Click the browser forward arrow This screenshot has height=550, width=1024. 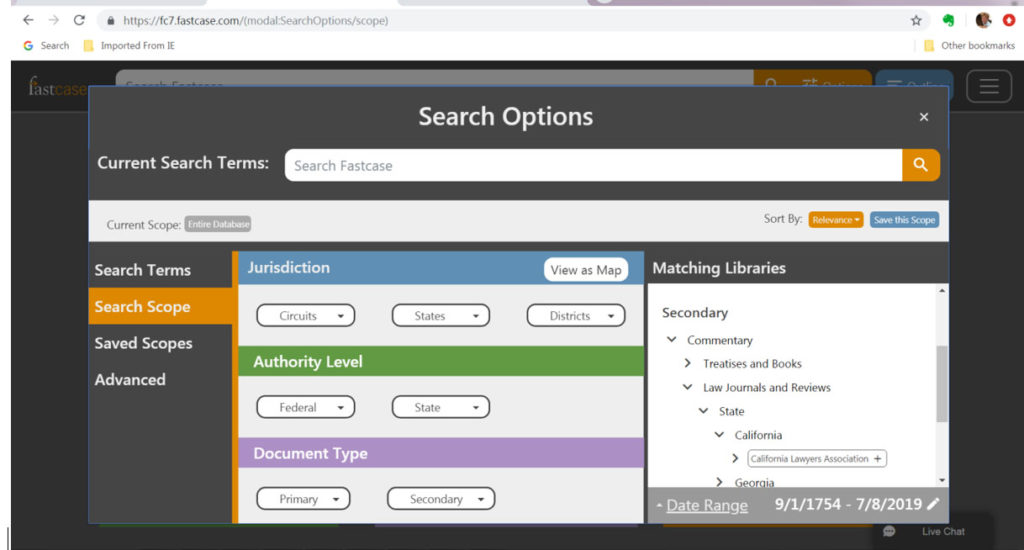click(x=54, y=20)
